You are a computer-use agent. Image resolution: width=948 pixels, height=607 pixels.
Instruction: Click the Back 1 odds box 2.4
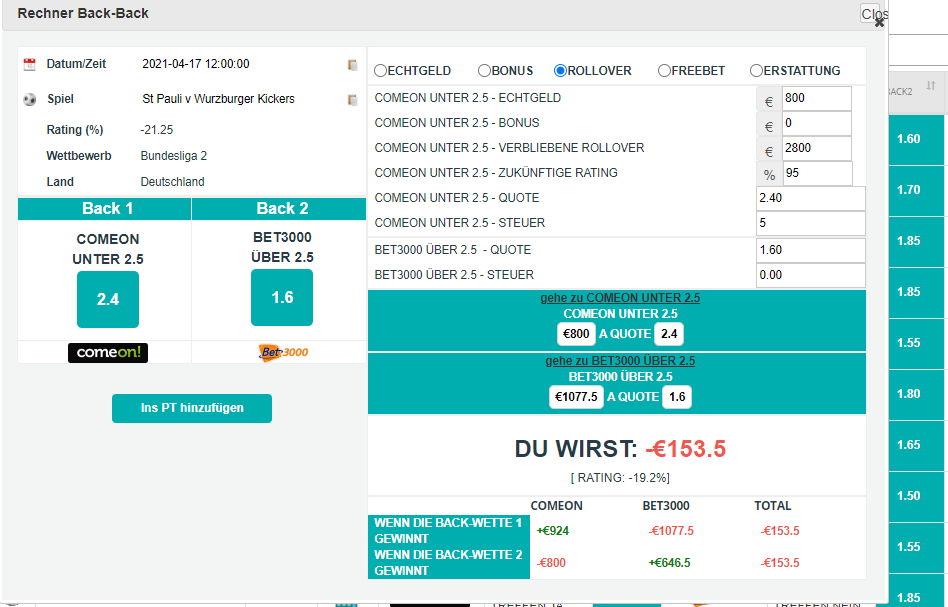pos(108,299)
